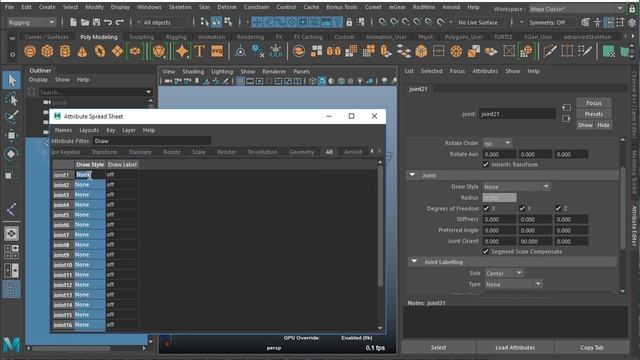Collapse the Joint section
The height and width of the screenshot is (360, 640).
[x=412, y=175]
